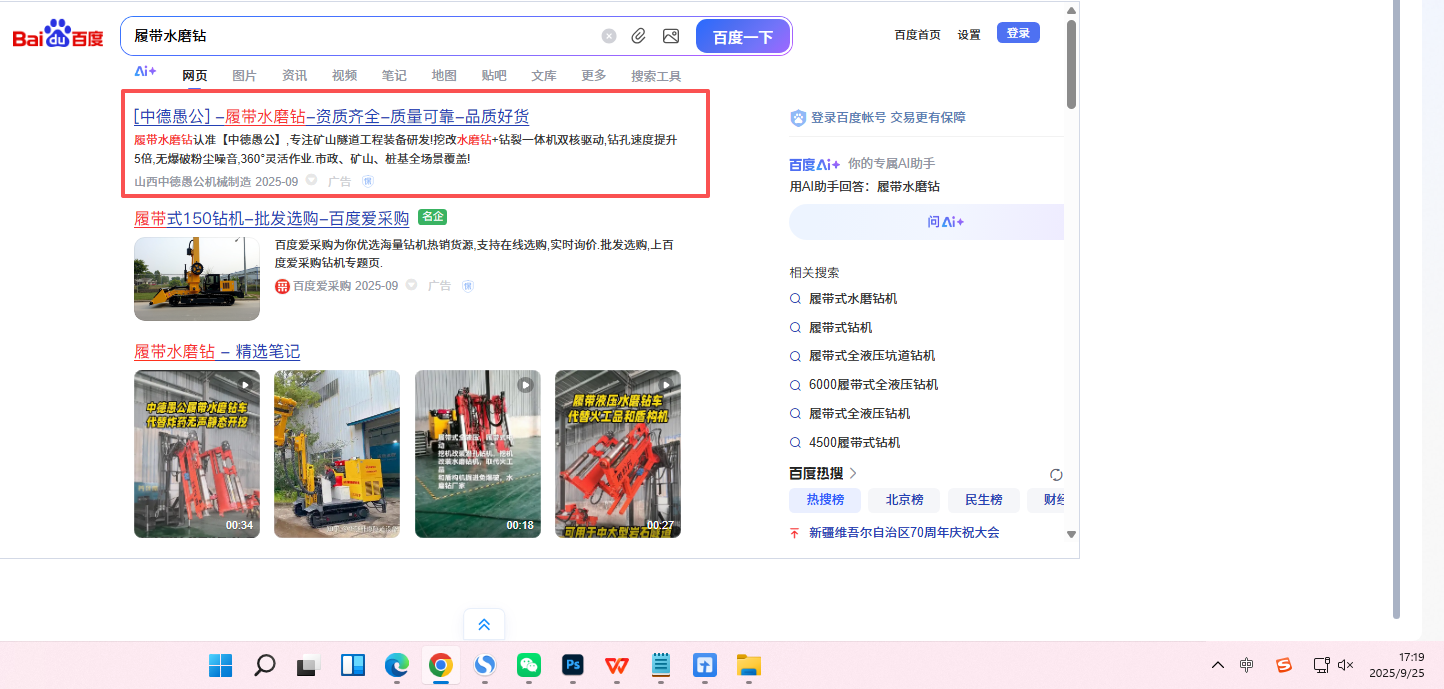
Task: Launch Photoshop from the taskbar
Action: click(573, 665)
